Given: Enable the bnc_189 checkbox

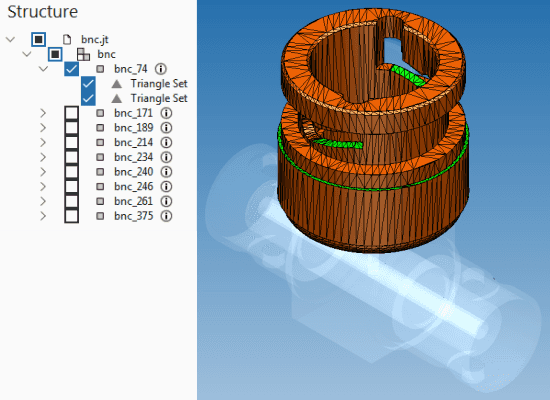Looking at the screenshot, I should click(x=72, y=127).
